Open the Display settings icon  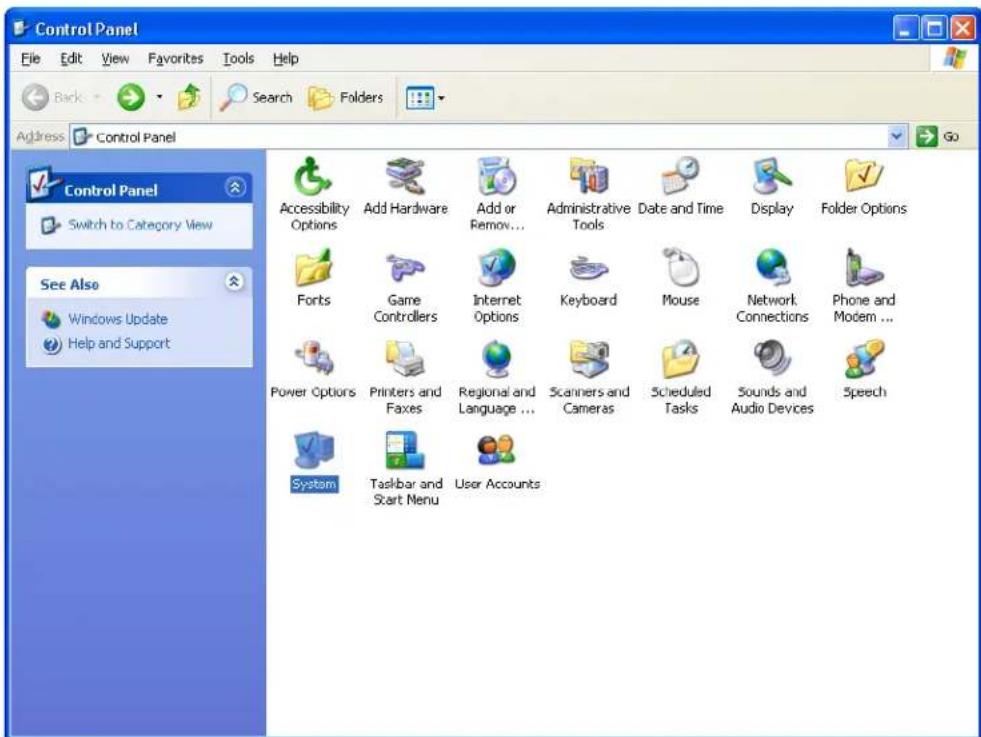coord(772,176)
